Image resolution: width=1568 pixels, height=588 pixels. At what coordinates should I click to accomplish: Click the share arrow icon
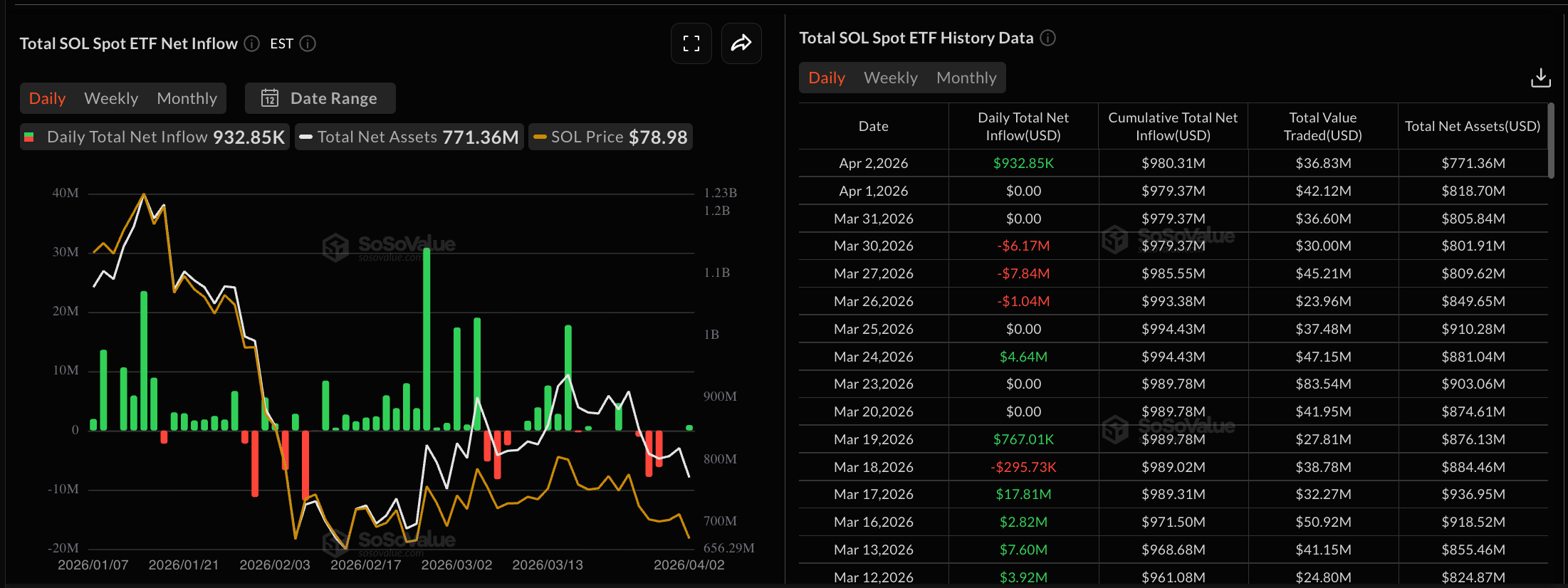tap(741, 43)
